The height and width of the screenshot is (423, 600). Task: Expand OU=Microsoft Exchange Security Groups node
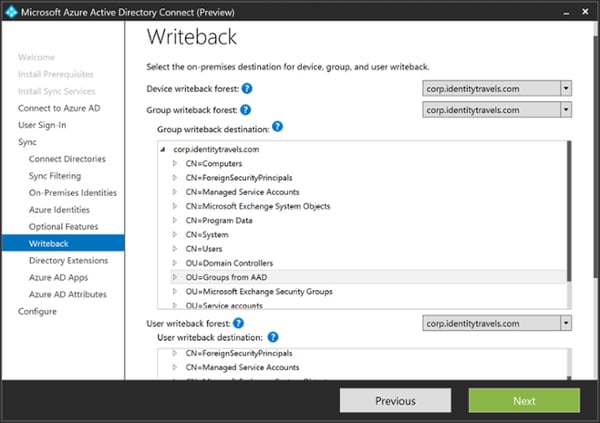(175, 291)
